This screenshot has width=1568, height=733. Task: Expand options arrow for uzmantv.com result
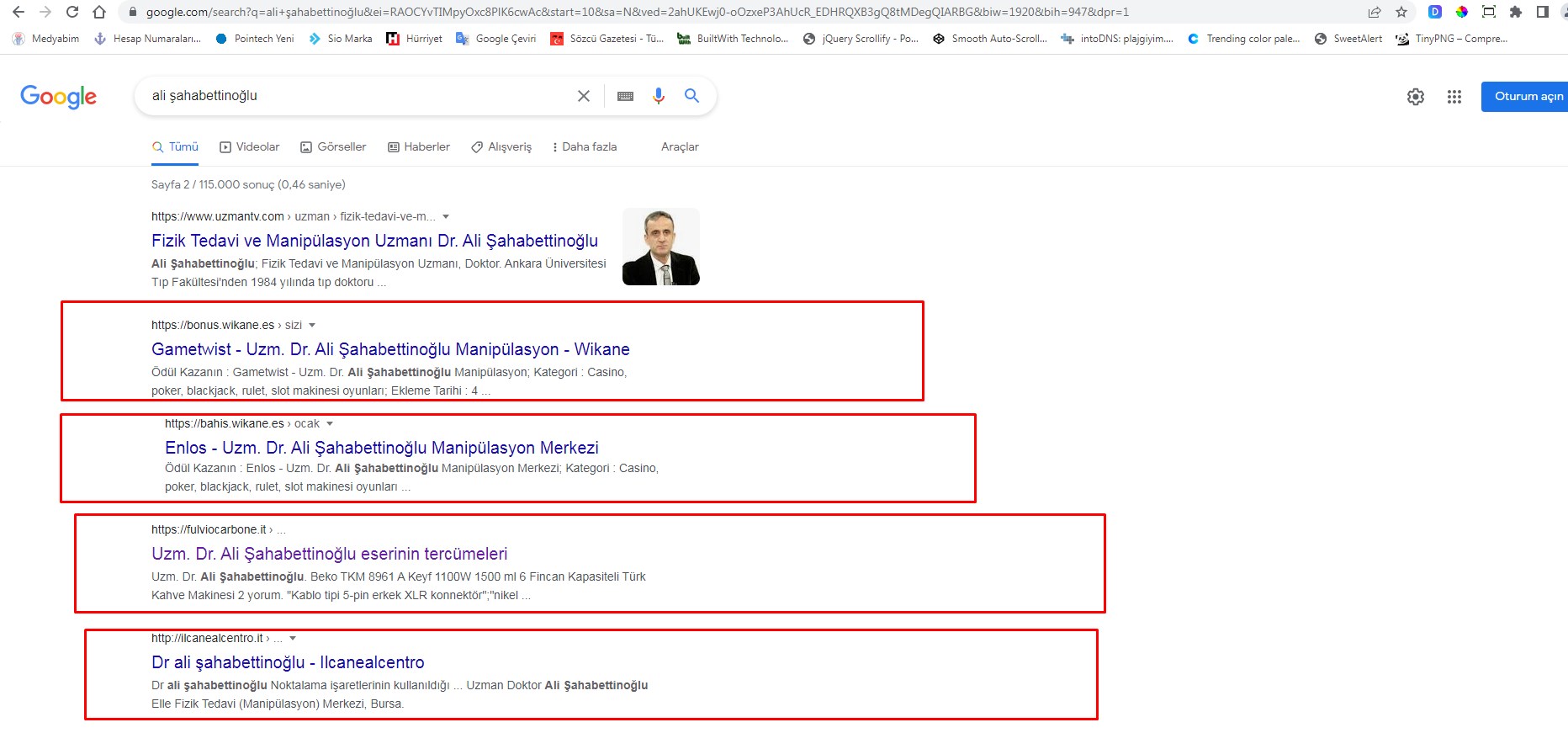pyautogui.click(x=446, y=217)
